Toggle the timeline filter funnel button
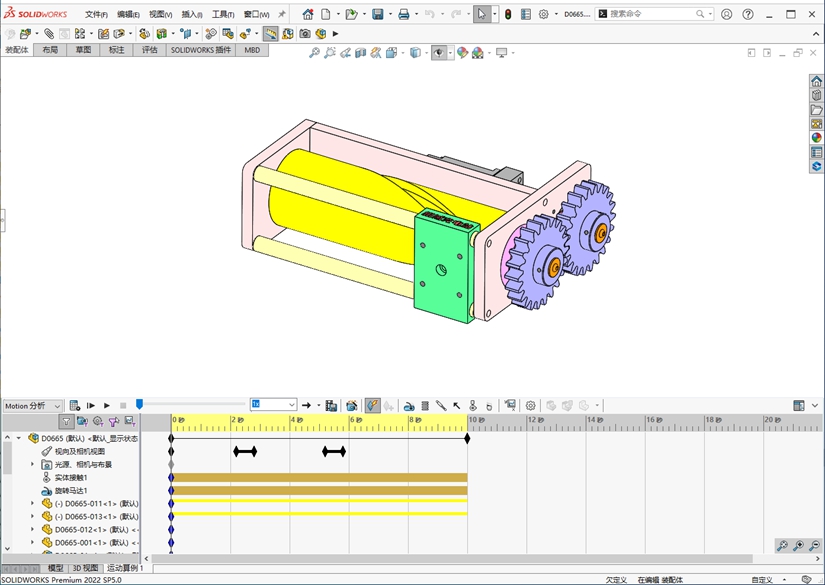The image size is (825, 585). point(66,422)
